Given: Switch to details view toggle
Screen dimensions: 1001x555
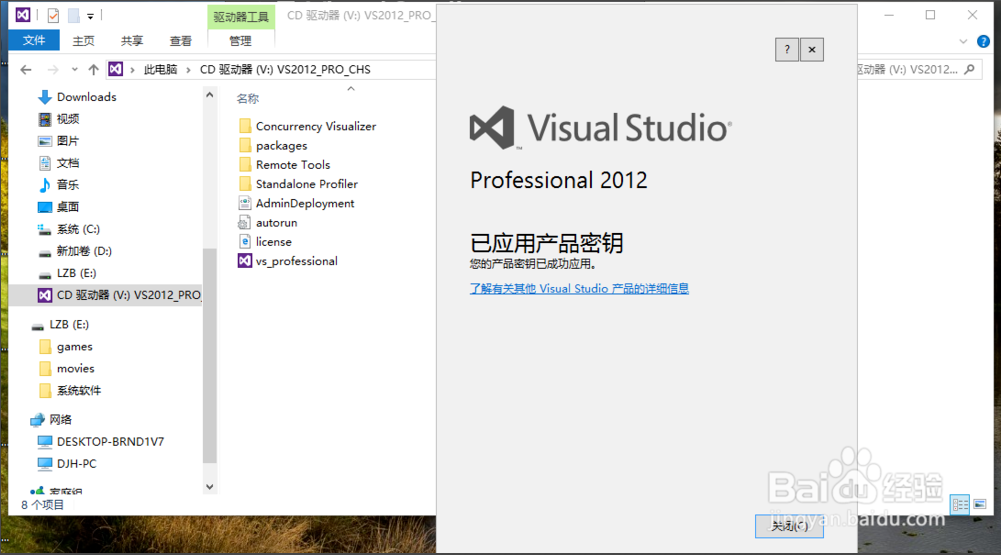Looking at the screenshot, I should coord(959,505).
